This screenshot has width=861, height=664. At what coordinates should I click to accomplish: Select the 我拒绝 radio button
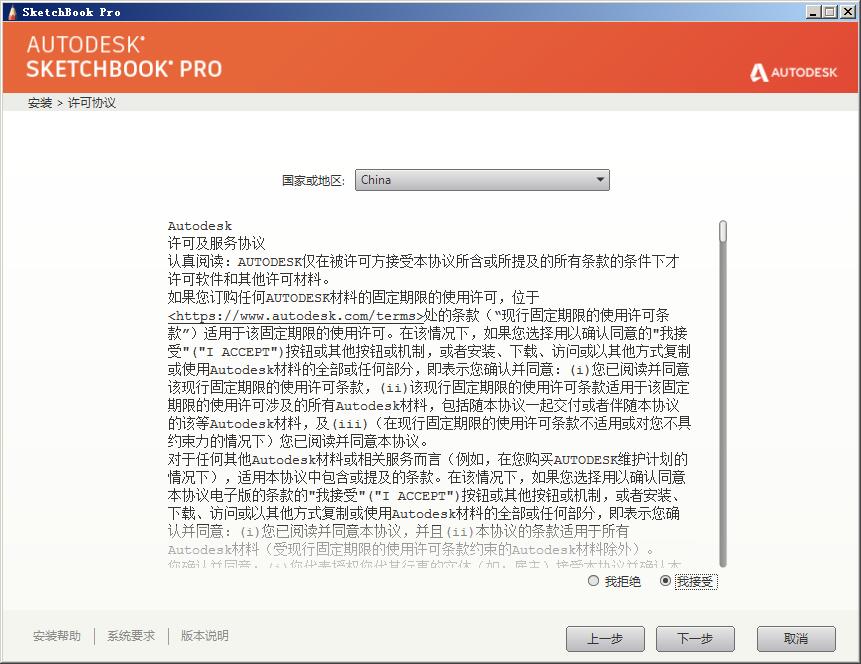(593, 581)
